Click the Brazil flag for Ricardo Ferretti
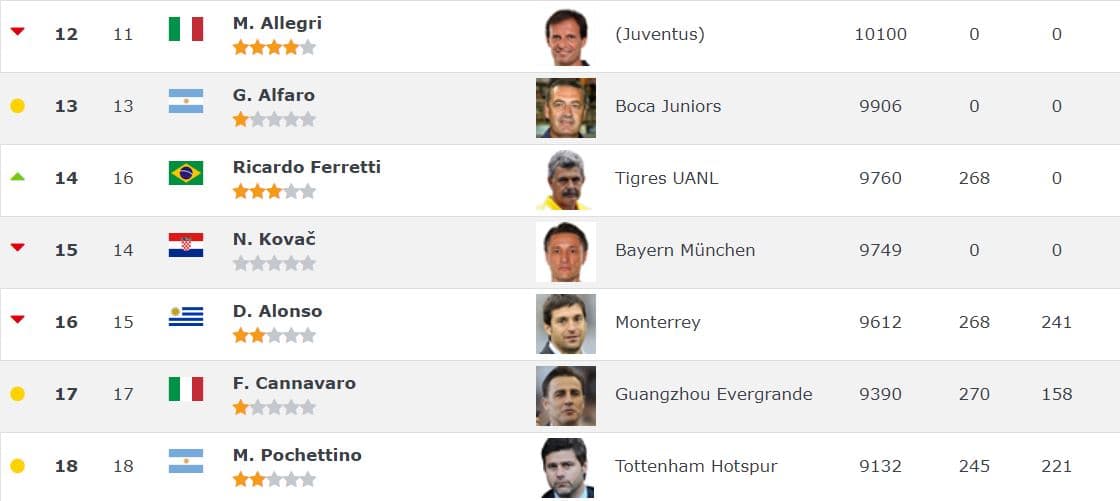Screen dimensions: 1120x501 pyautogui.click(x=186, y=173)
